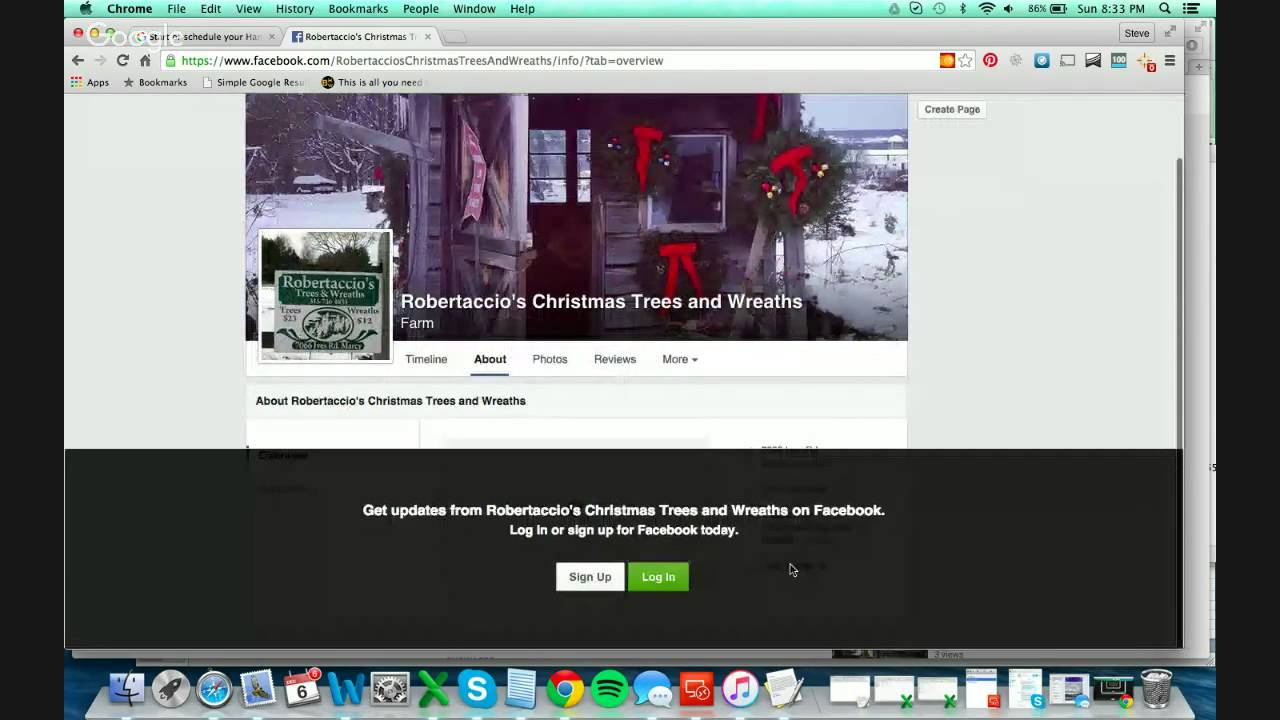This screenshot has height=720, width=1280.
Task: Open Safari from the dock
Action: 214,690
